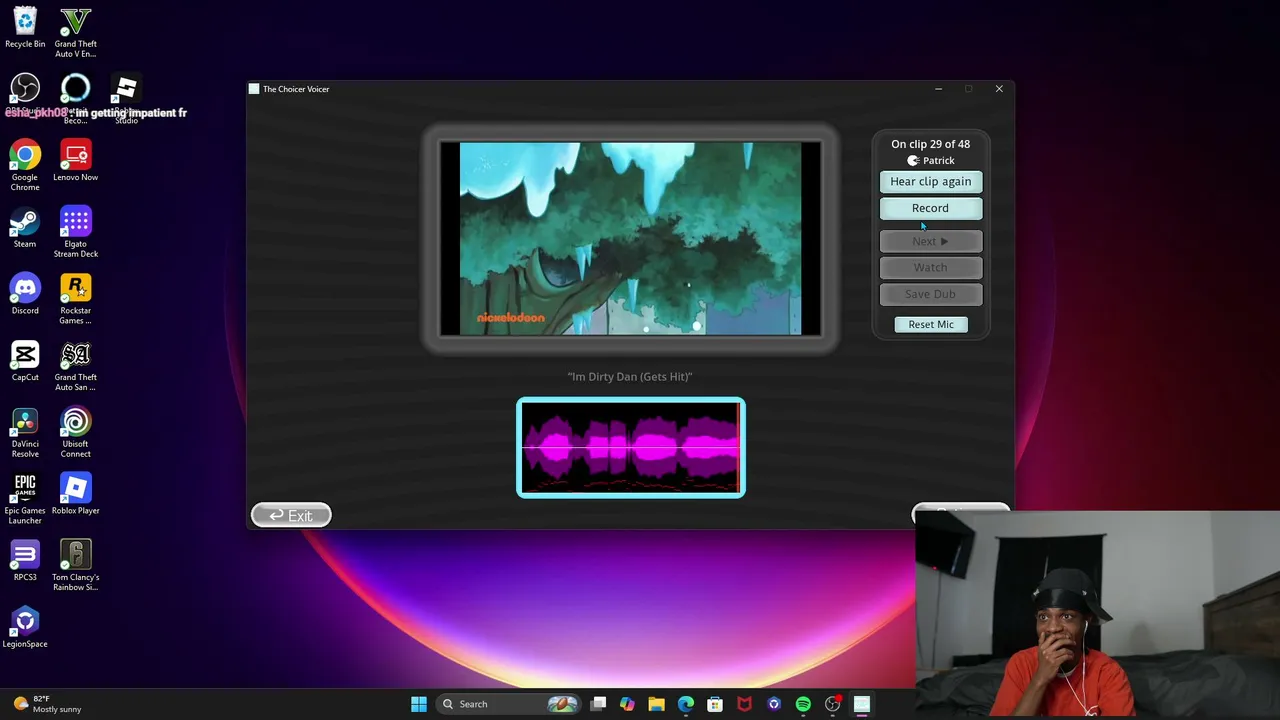The width and height of the screenshot is (1280, 720).
Task: Select the Roblox Studio desktop icon
Action: [x=126, y=98]
